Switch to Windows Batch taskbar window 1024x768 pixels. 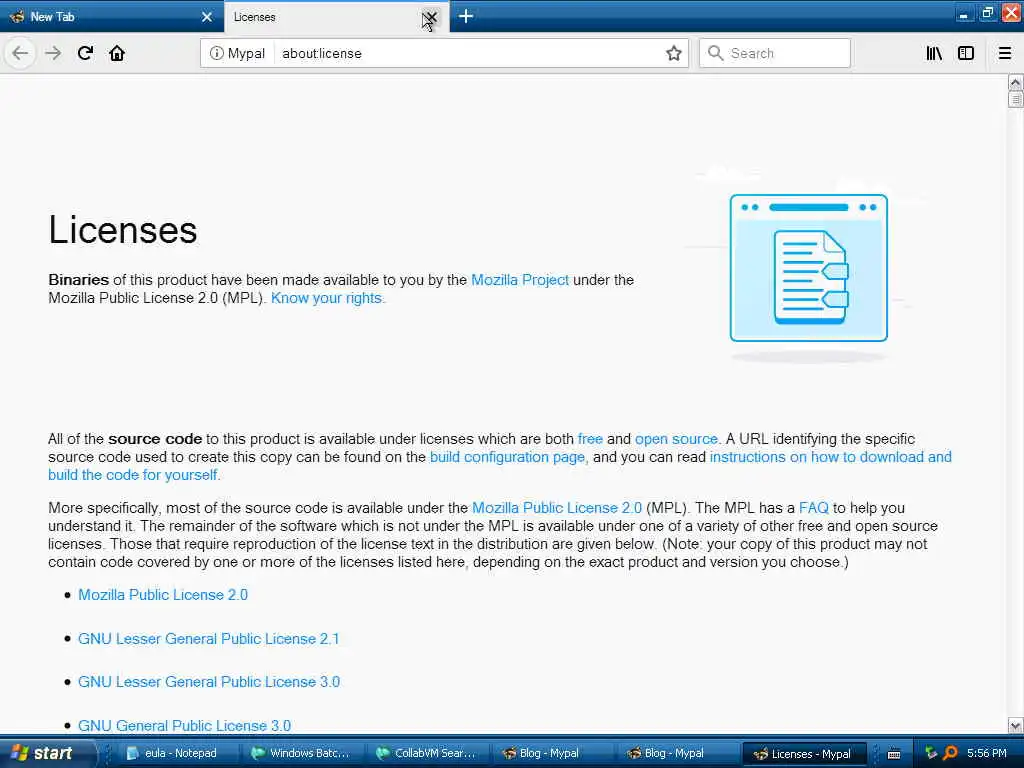click(x=302, y=753)
